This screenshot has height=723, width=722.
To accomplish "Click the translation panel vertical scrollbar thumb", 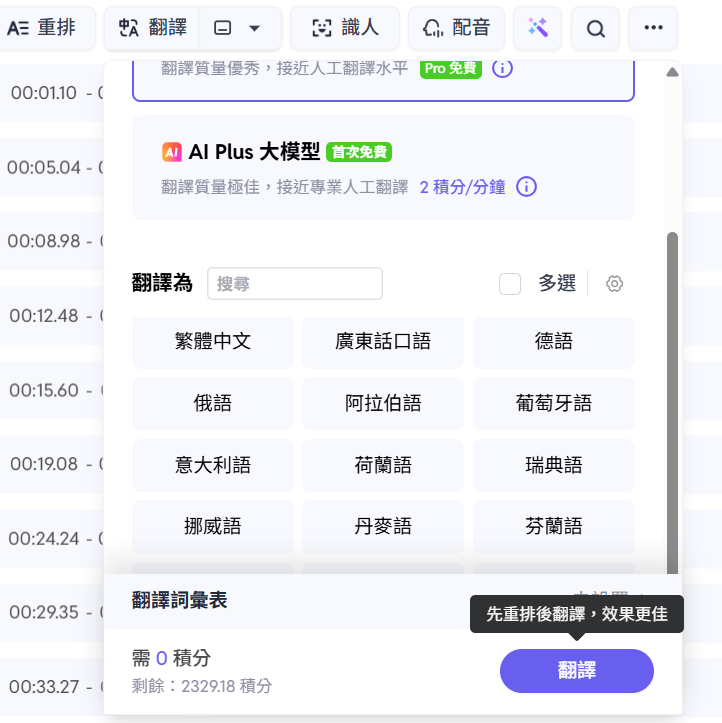I will click(672, 403).
